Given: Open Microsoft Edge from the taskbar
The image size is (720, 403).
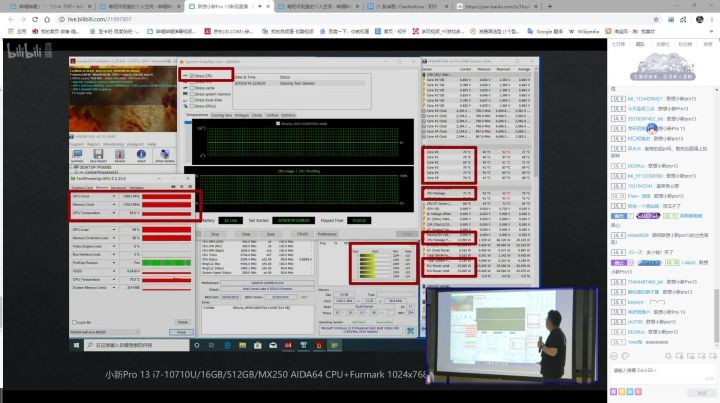Looking at the screenshot, I should (x=227, y=345).
